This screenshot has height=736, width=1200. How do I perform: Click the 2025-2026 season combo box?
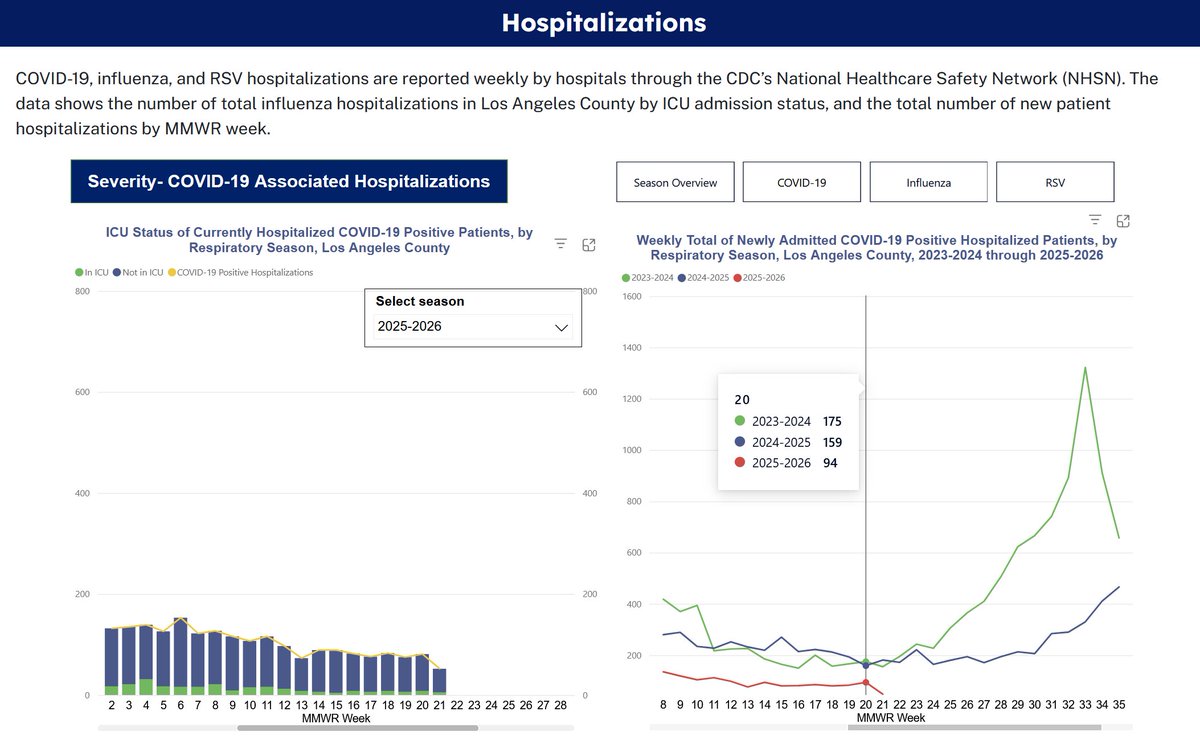[x=474, y=326]
